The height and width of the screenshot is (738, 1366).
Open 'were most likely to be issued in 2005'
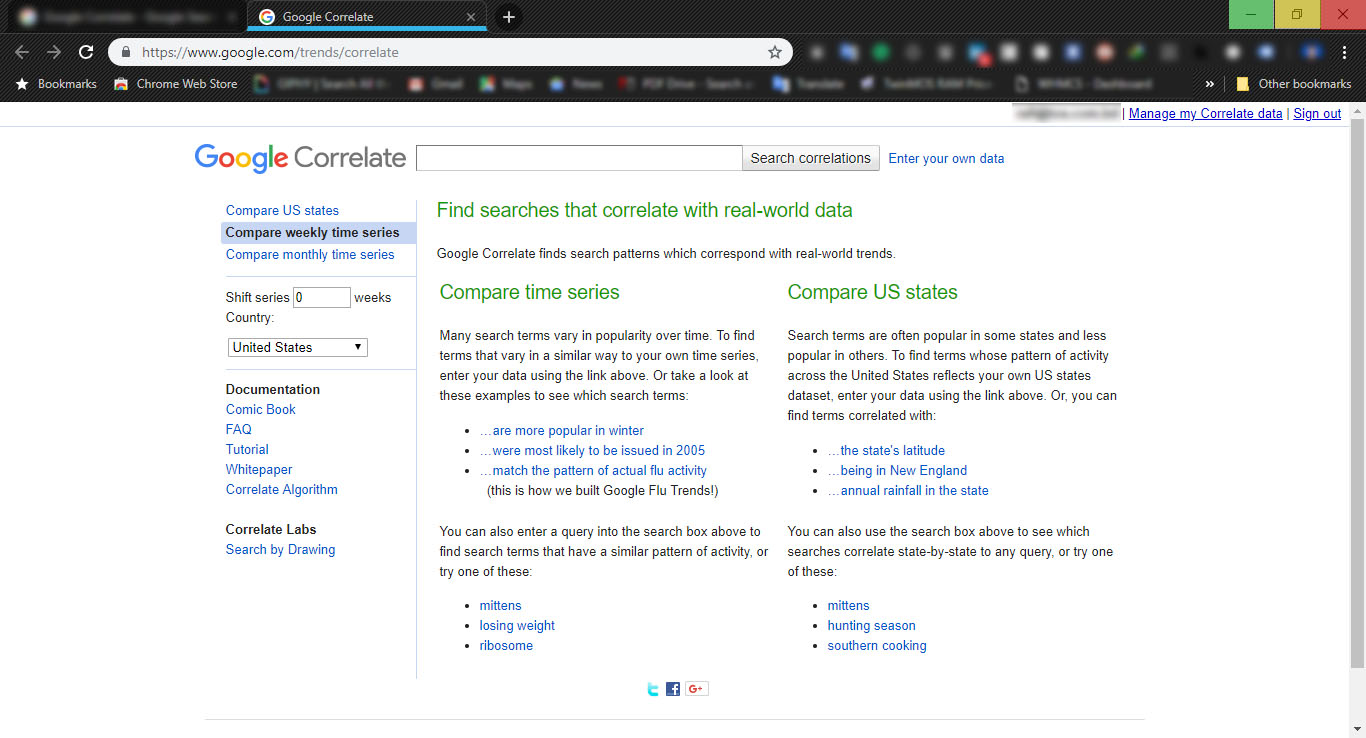(592, 450)
